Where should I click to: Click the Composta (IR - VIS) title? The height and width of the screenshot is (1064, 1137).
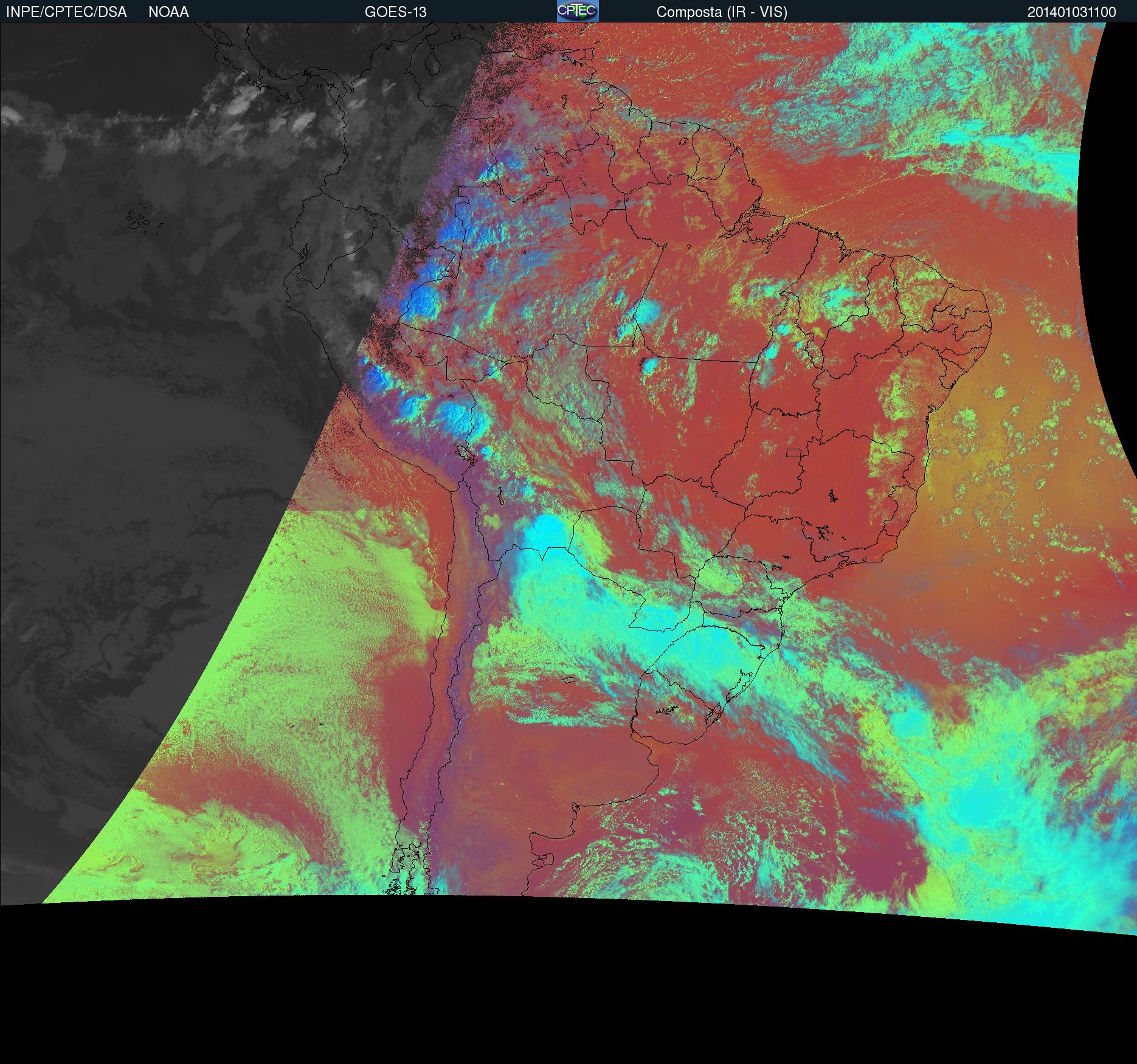[722, 12]
